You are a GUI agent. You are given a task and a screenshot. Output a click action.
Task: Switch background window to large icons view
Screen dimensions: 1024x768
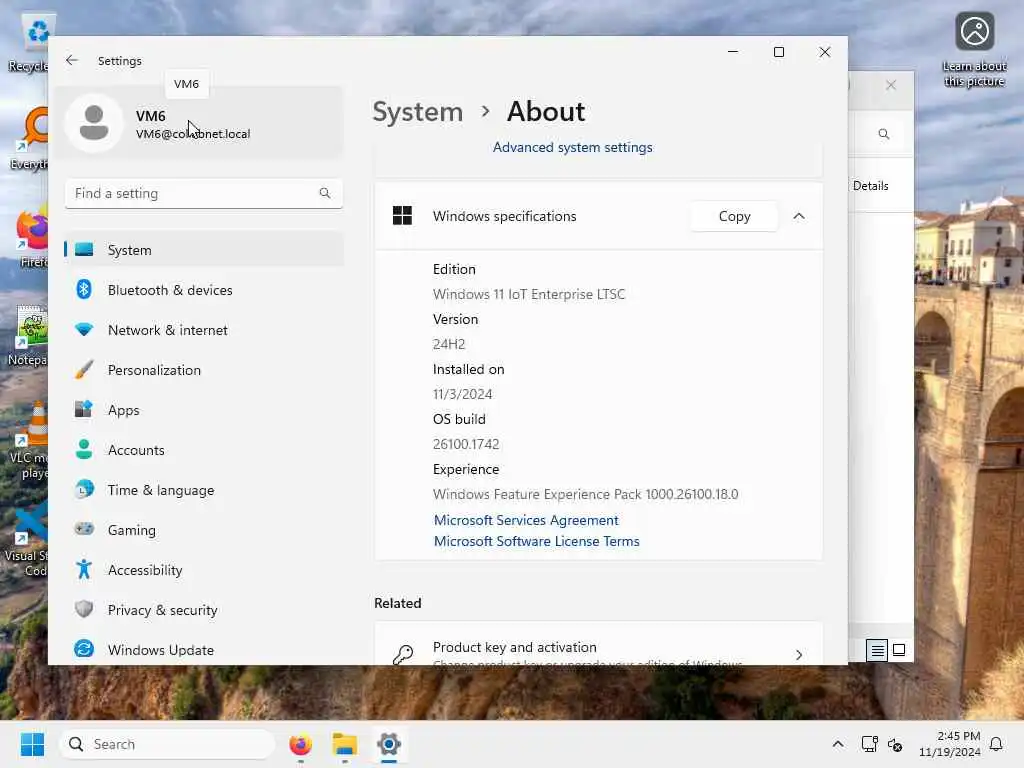pos(899,650)
